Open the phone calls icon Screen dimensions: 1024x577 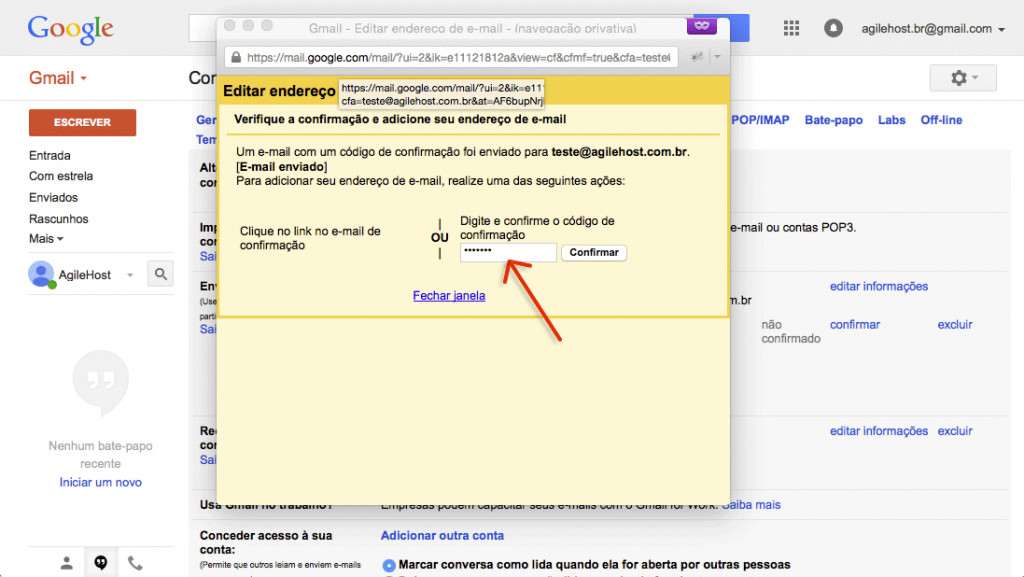(135, 563)
